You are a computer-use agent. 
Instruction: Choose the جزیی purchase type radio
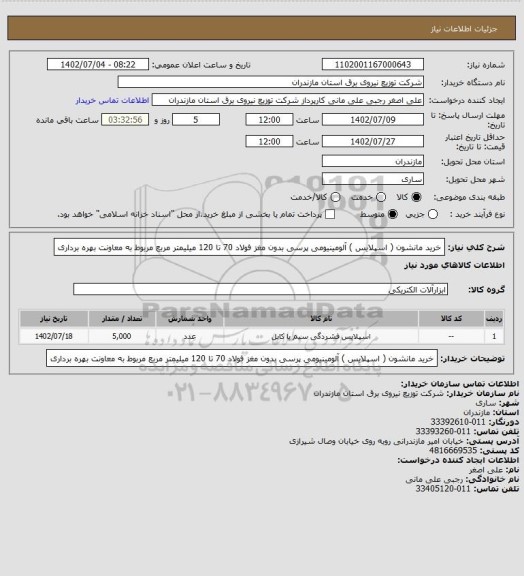433,214
